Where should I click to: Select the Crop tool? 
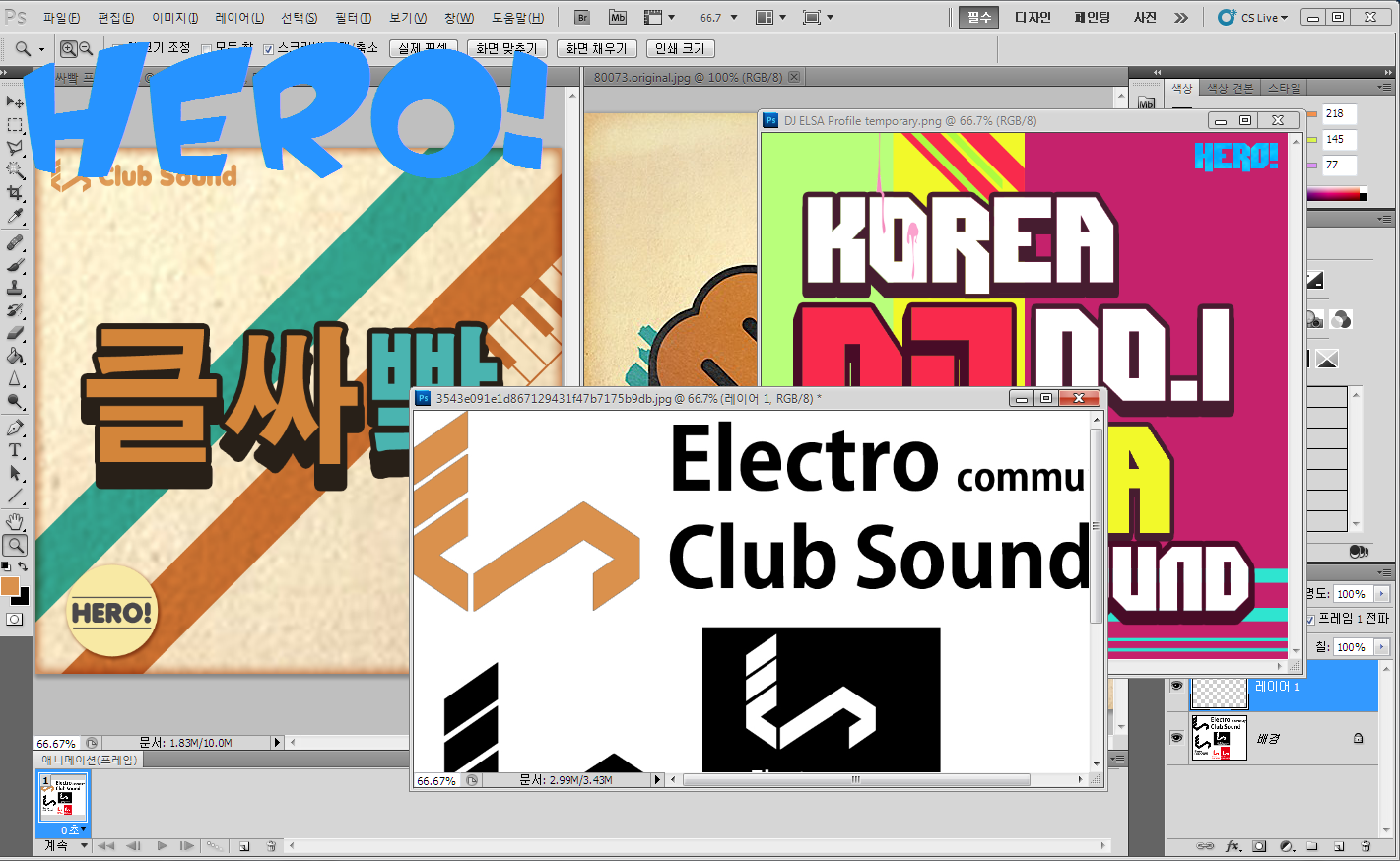(15, 193)
